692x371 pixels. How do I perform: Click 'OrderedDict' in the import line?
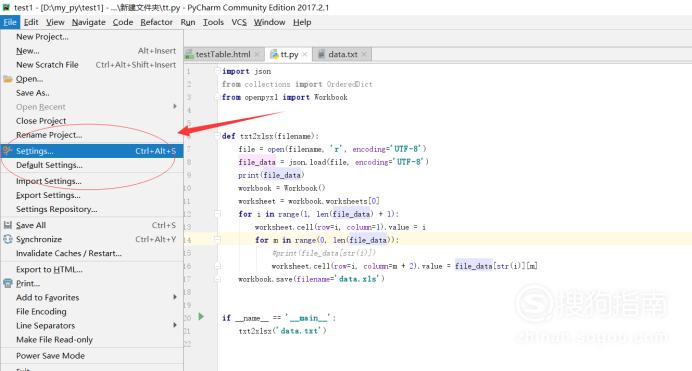(x=350, y=84)
